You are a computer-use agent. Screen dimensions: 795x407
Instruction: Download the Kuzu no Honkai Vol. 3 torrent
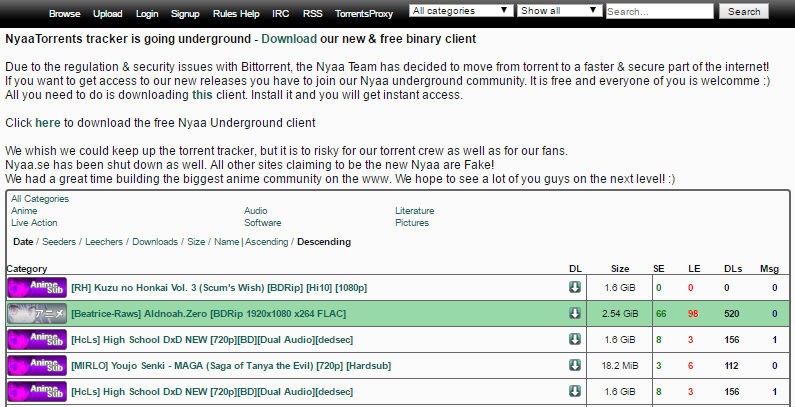(574, 287)
